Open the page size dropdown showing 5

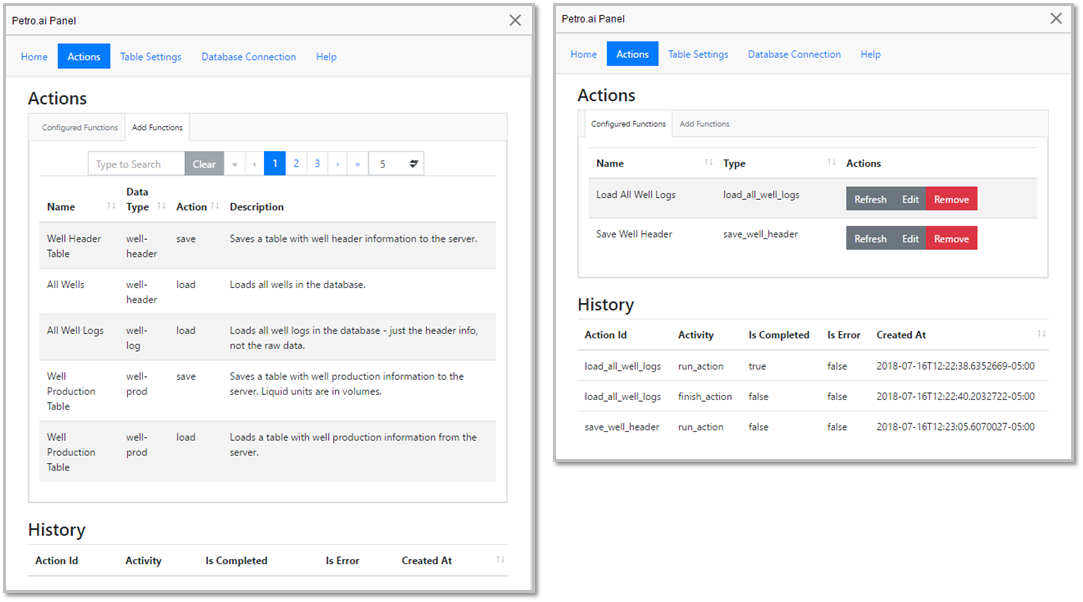point(396,164)
